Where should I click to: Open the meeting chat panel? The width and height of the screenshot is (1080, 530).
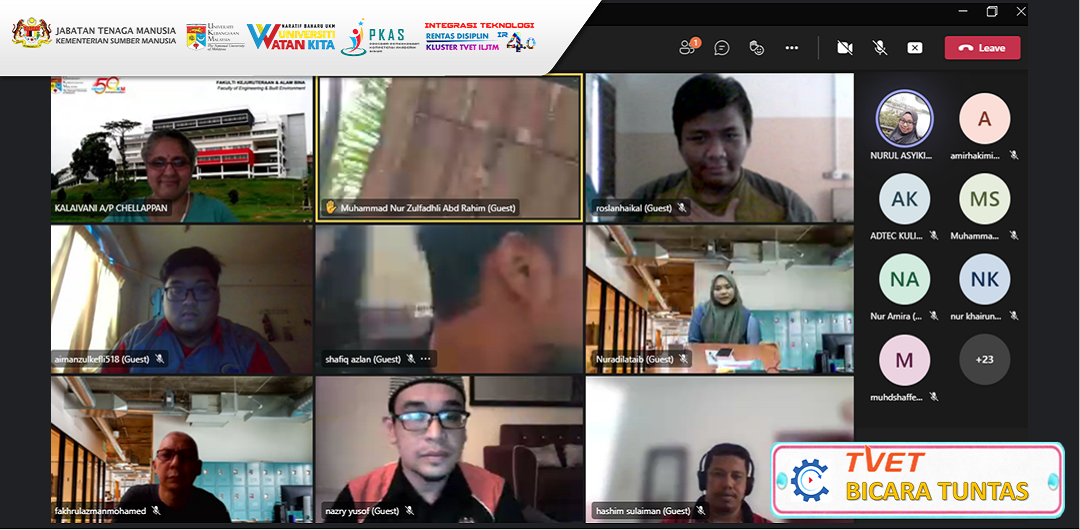[722, 47]
